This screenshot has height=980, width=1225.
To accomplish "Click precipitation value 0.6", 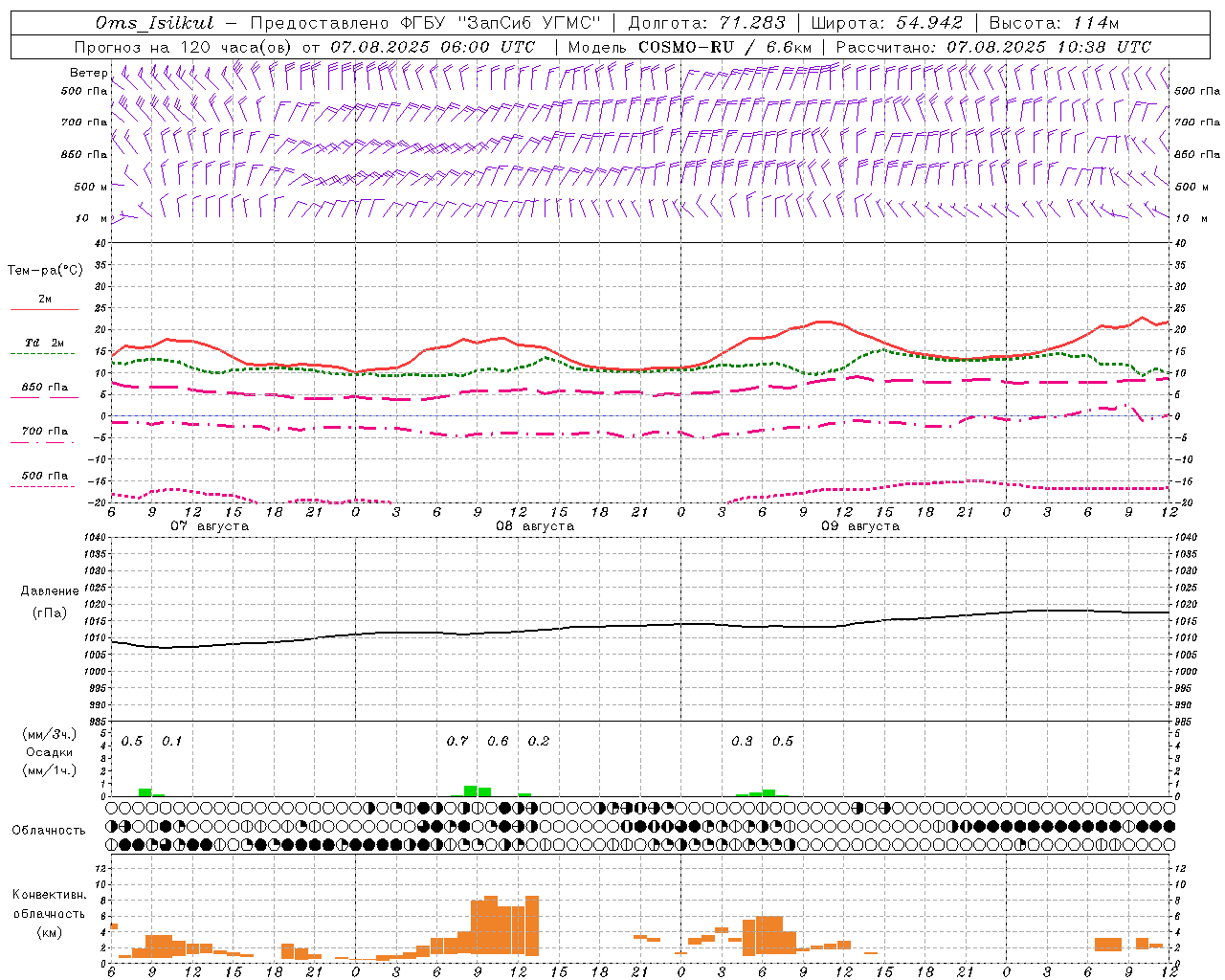I will coord(498,742).
